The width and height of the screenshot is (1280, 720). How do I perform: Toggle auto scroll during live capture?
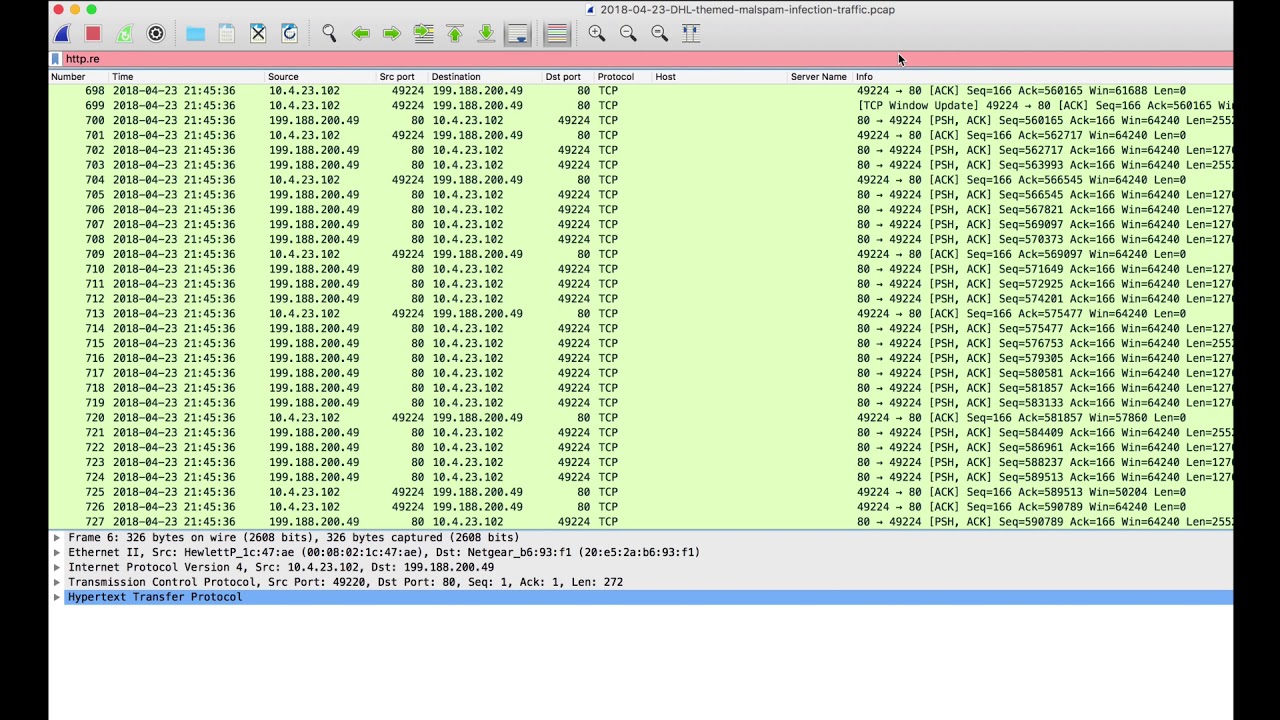pos(518,33)
